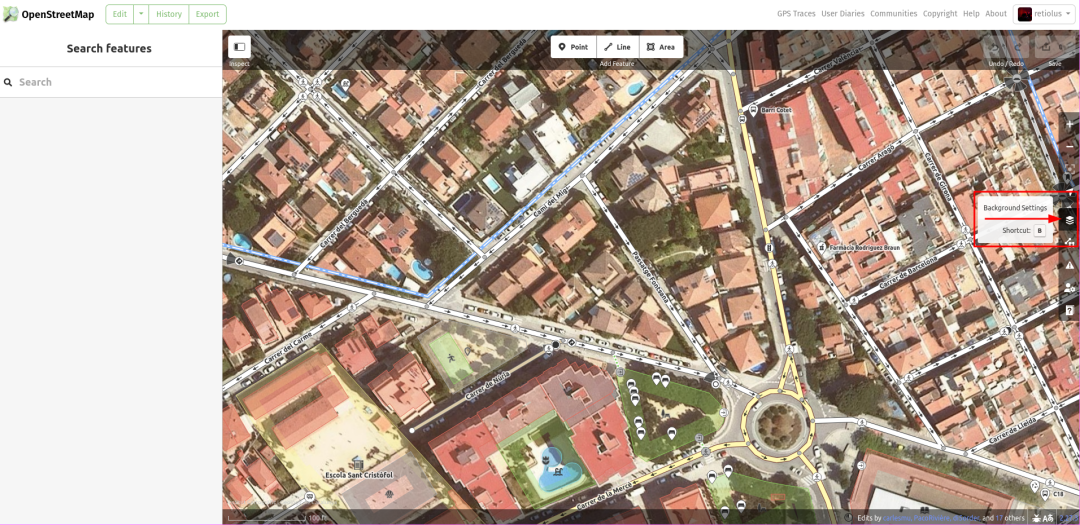Toggle the Inspect sidebar panel button
This screenshot has width=1080, height=525.
[x=240, y=47]
